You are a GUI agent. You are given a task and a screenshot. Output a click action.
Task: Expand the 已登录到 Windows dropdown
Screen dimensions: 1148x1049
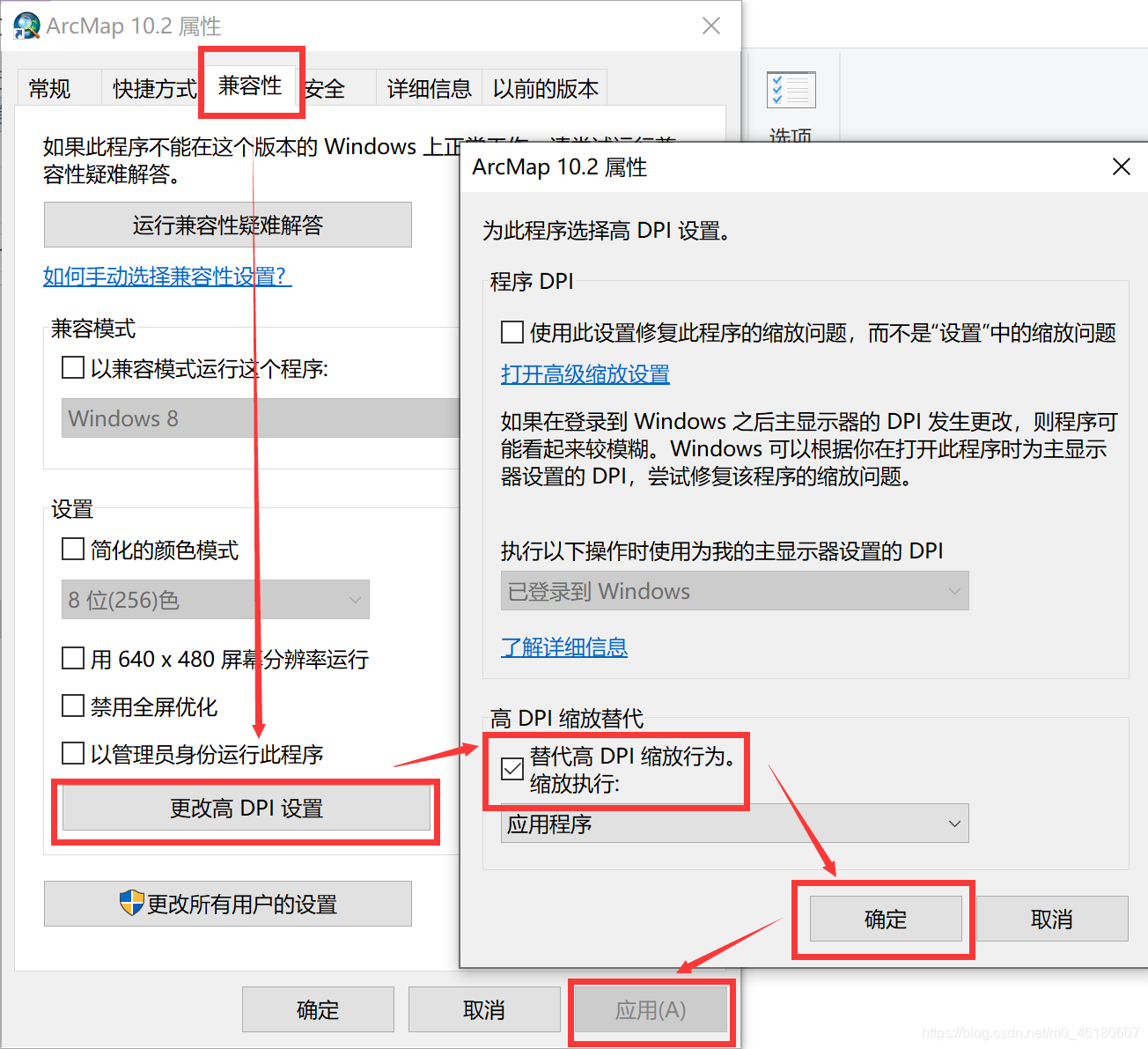(x=735, y=591)
